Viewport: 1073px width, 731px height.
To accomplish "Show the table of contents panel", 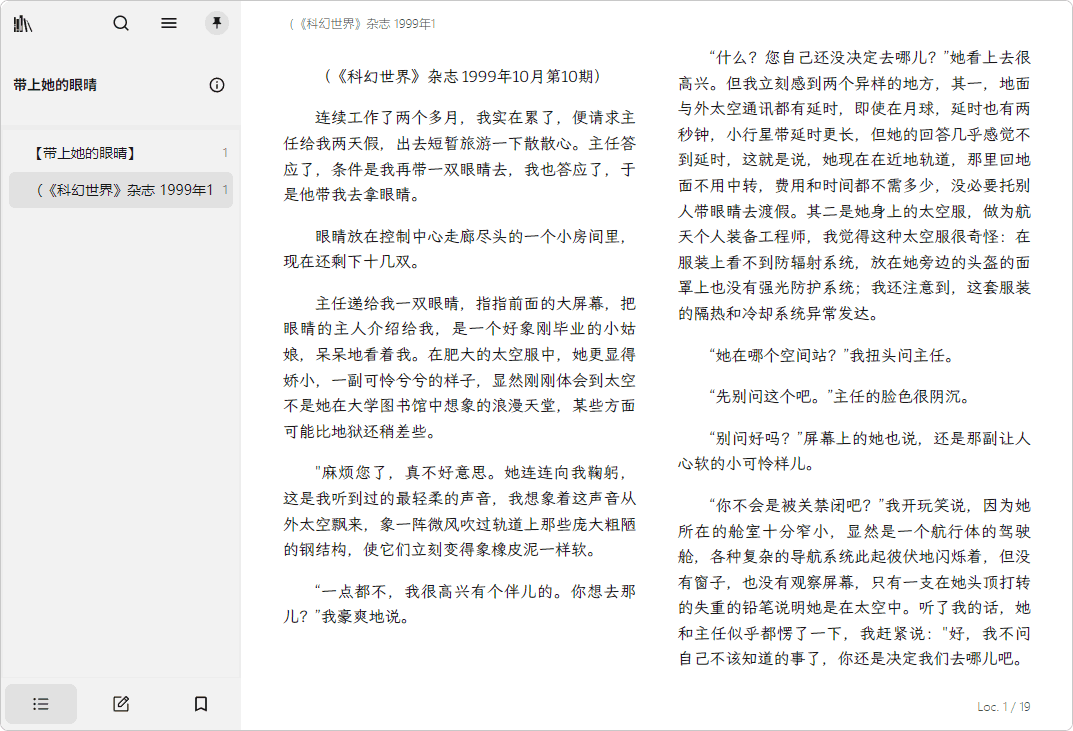I will [x=41, y=704].
